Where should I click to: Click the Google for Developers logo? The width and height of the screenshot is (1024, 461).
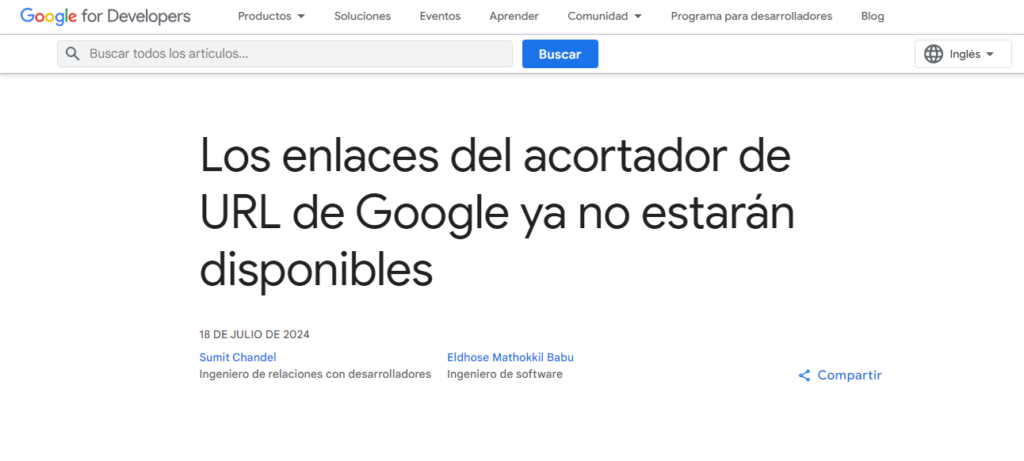pos(105,16)
